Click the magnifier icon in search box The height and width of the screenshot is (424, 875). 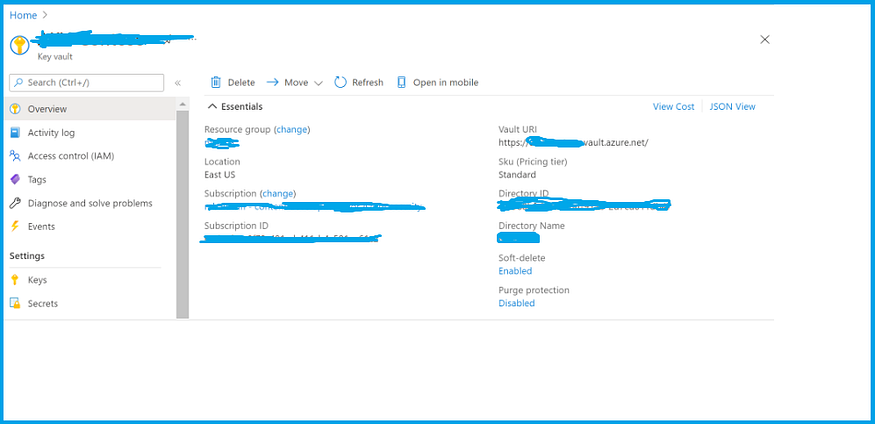pyautogui.click(x=20, y=83)
